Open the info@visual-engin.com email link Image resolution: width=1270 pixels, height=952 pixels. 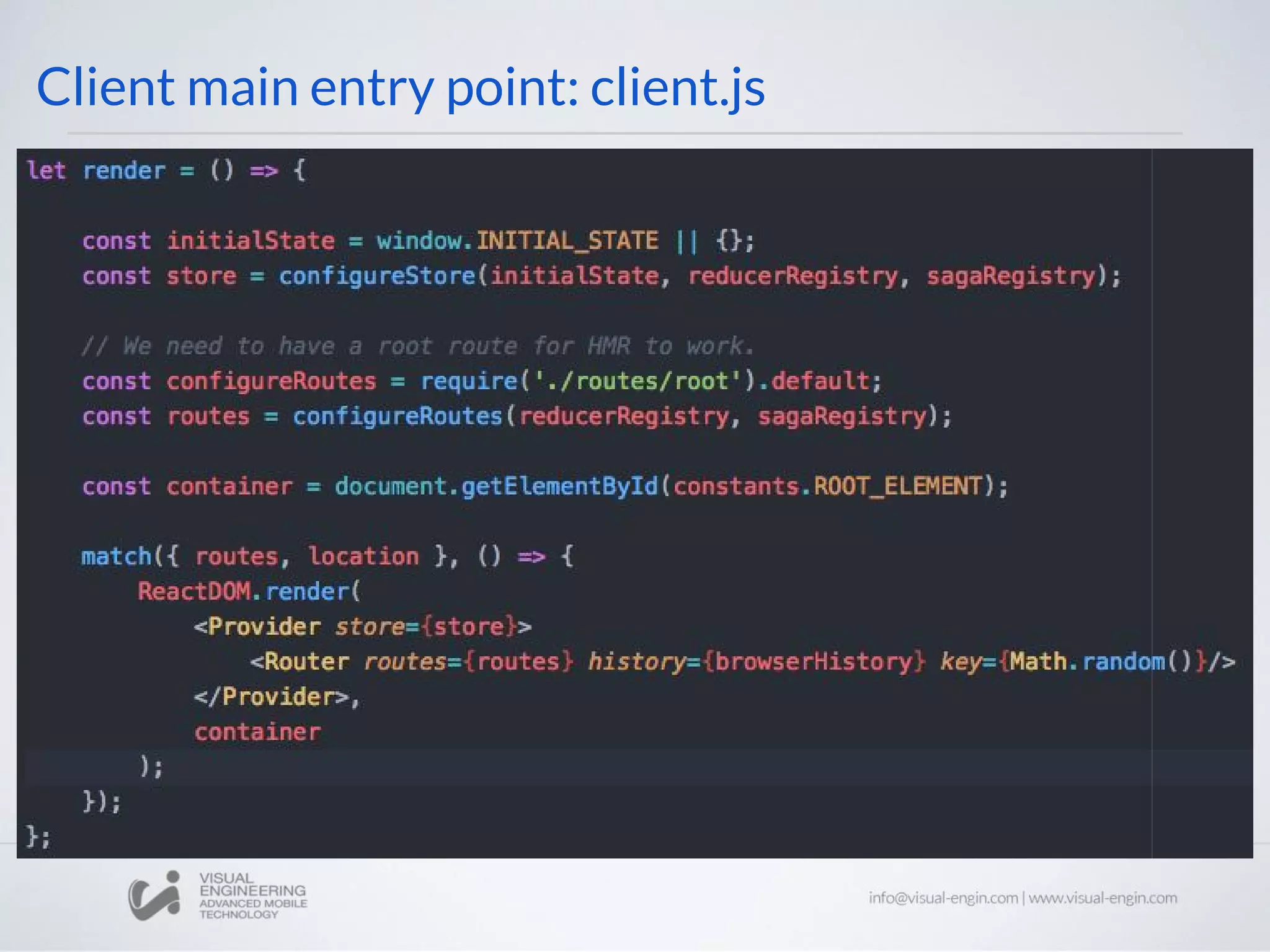click(x=943, y=897)
